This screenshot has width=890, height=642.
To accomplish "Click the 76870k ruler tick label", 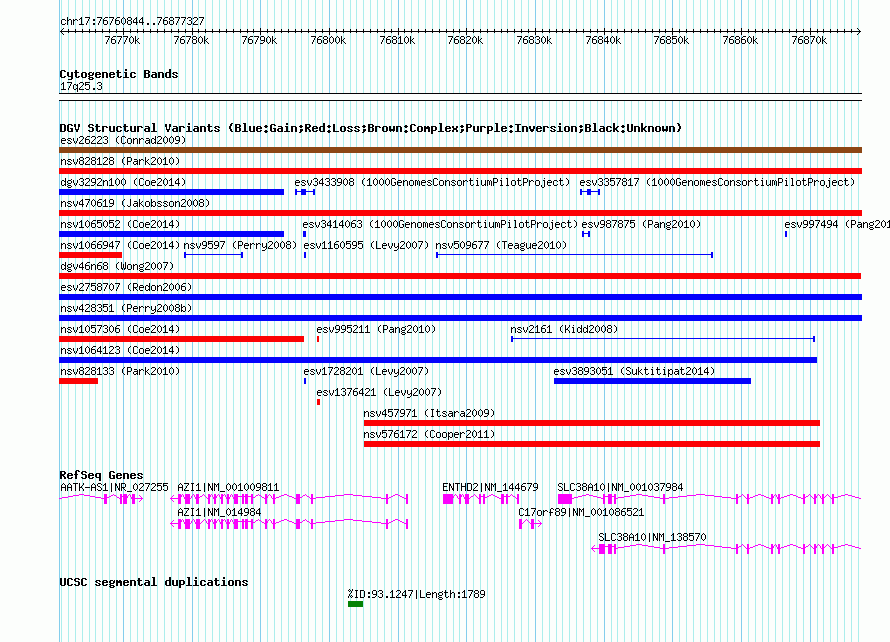I will (x=809, y=40).
